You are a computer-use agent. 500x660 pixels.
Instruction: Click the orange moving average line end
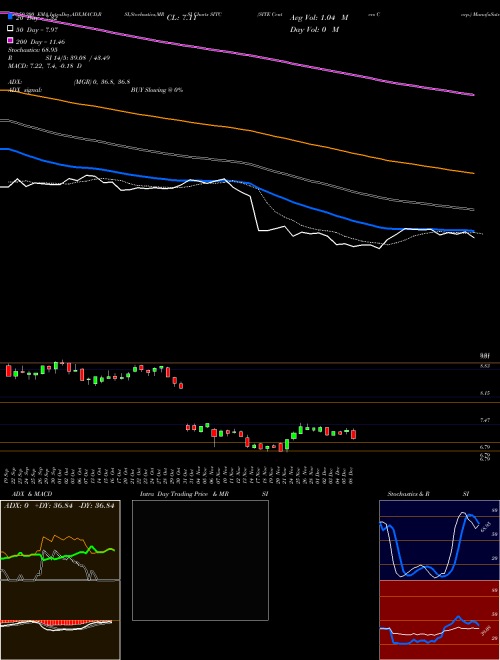473,173
